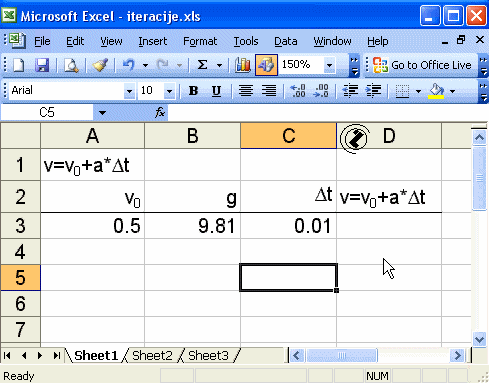Restore the workbook window
The width and height of the screenshot is (489, 383).
pos(461,40)
